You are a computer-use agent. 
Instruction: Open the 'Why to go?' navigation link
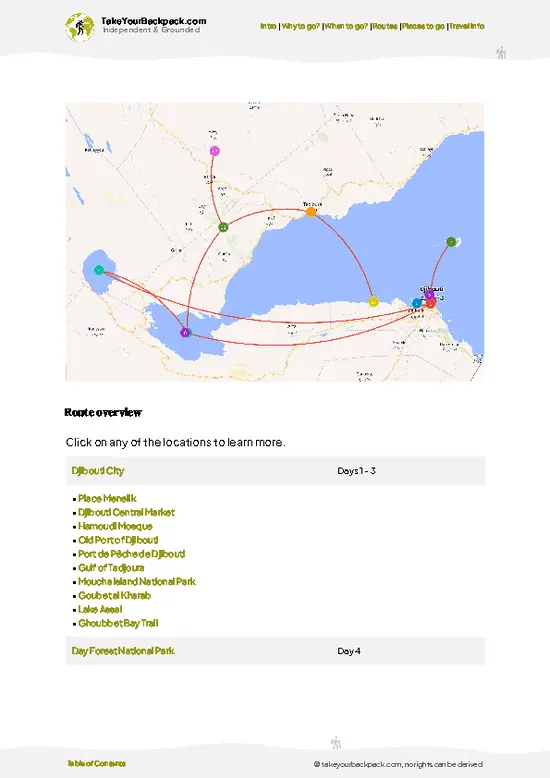pos(300,26)
